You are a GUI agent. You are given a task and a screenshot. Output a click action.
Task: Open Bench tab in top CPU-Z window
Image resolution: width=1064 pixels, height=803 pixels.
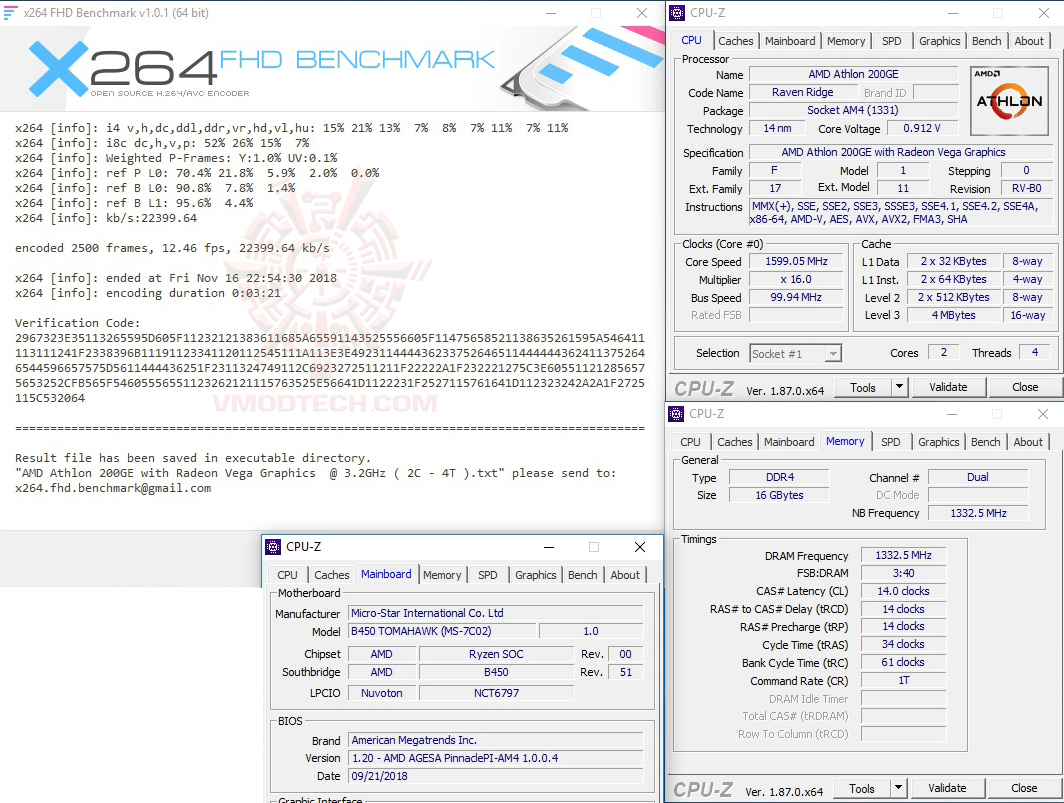pos(986,41)
